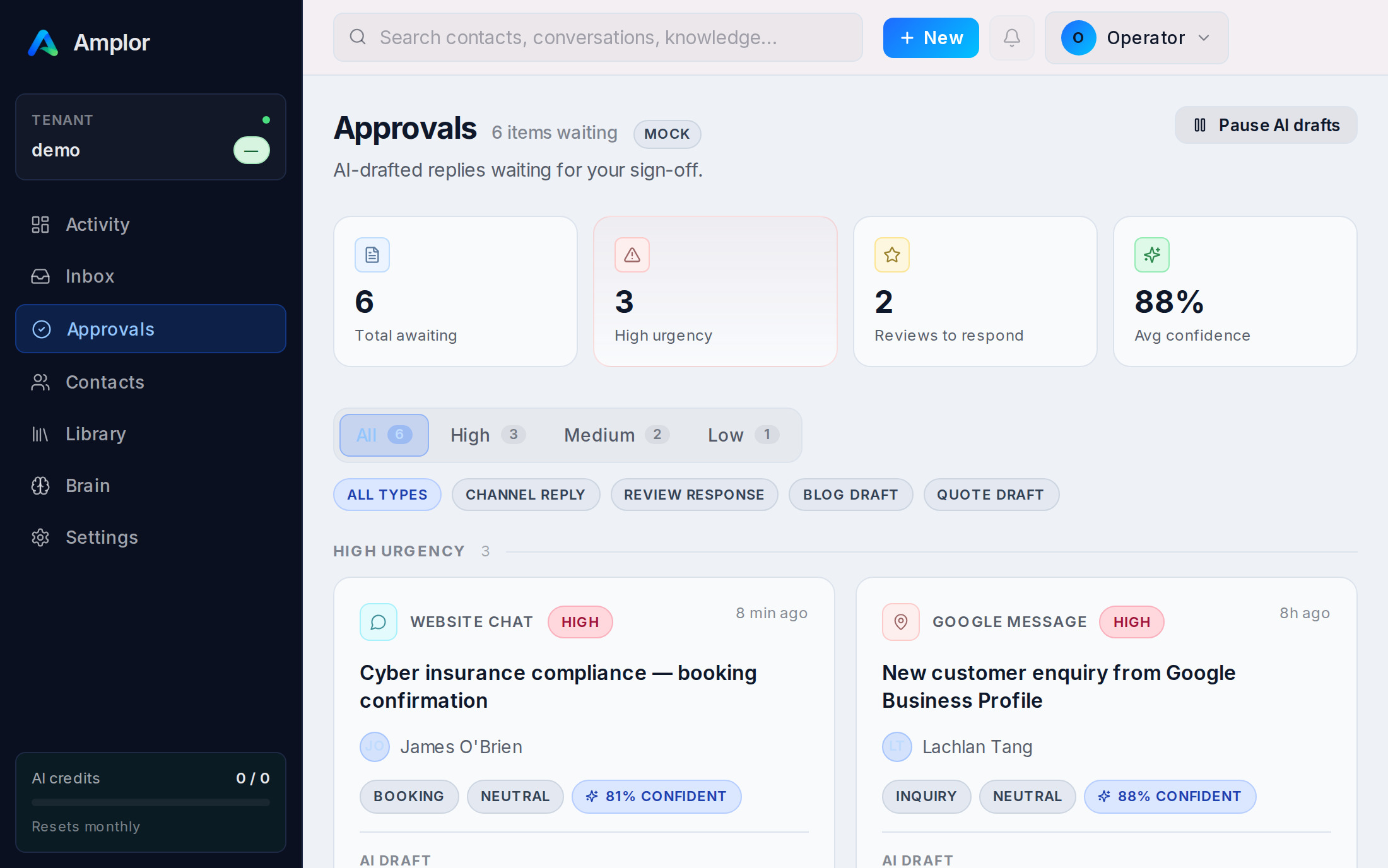Screen dimensions: 1388x868
Task: Click the NEUTRAL tag on James O'Brien card
Action: [x=515, y=796]
